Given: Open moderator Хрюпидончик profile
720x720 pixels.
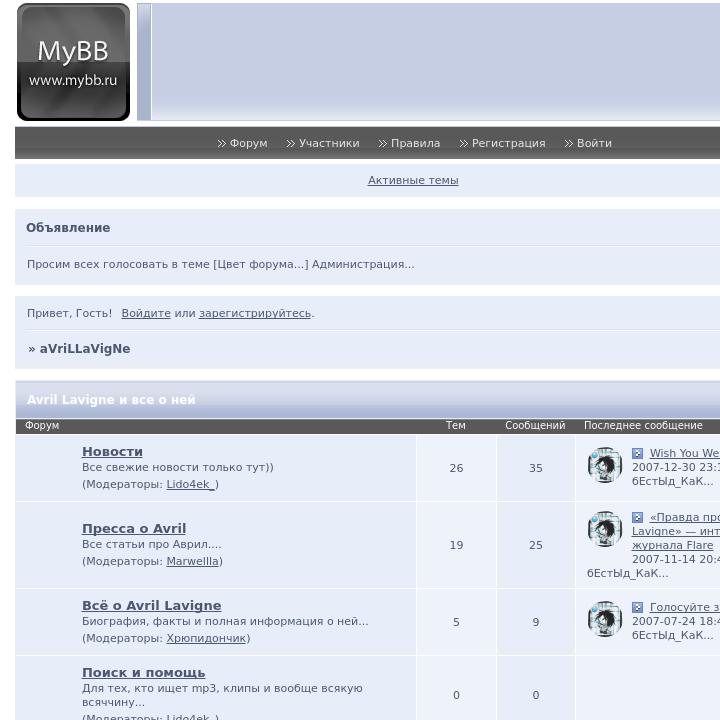Looking at the screenshot, I should point(206,638).
